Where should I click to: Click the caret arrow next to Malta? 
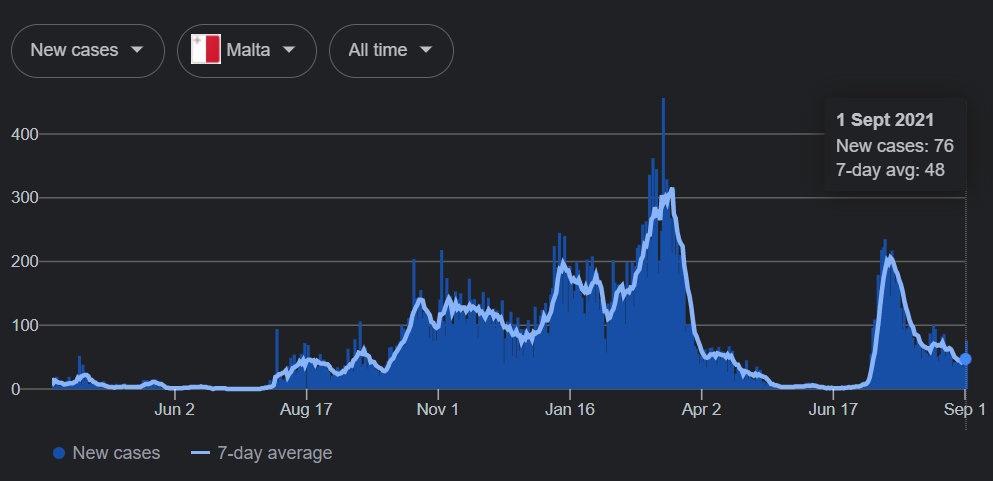pos(289,50)
